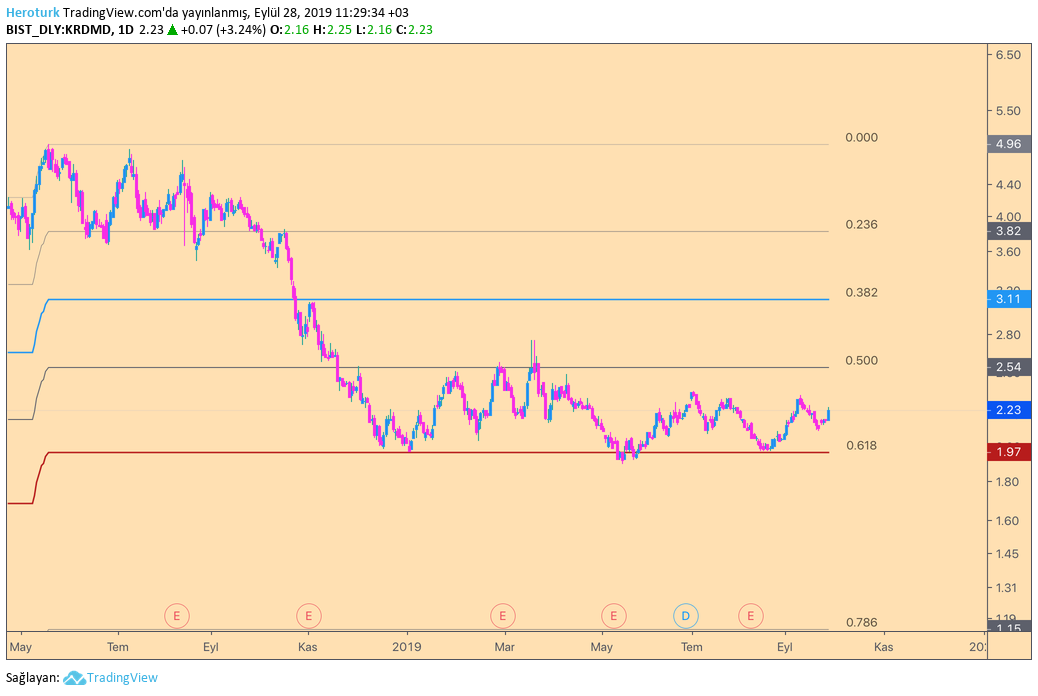Image resolution: width=1038 pixels, height=696 pixels.
Task: Click the 0.618 Fibonacci level label
Action: pos(861,446)
